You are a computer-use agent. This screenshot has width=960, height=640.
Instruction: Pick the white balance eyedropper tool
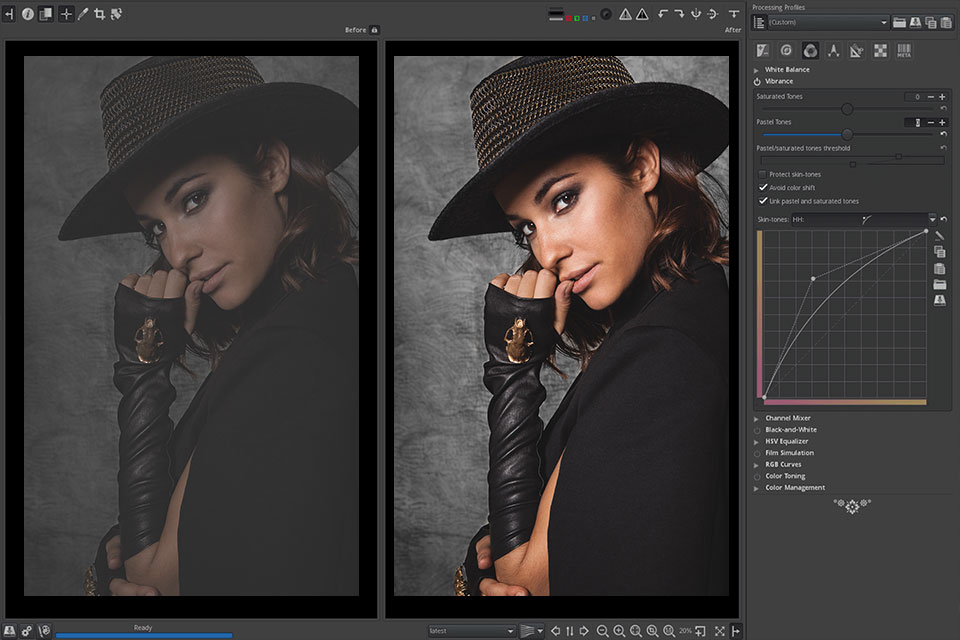(83, 14)
